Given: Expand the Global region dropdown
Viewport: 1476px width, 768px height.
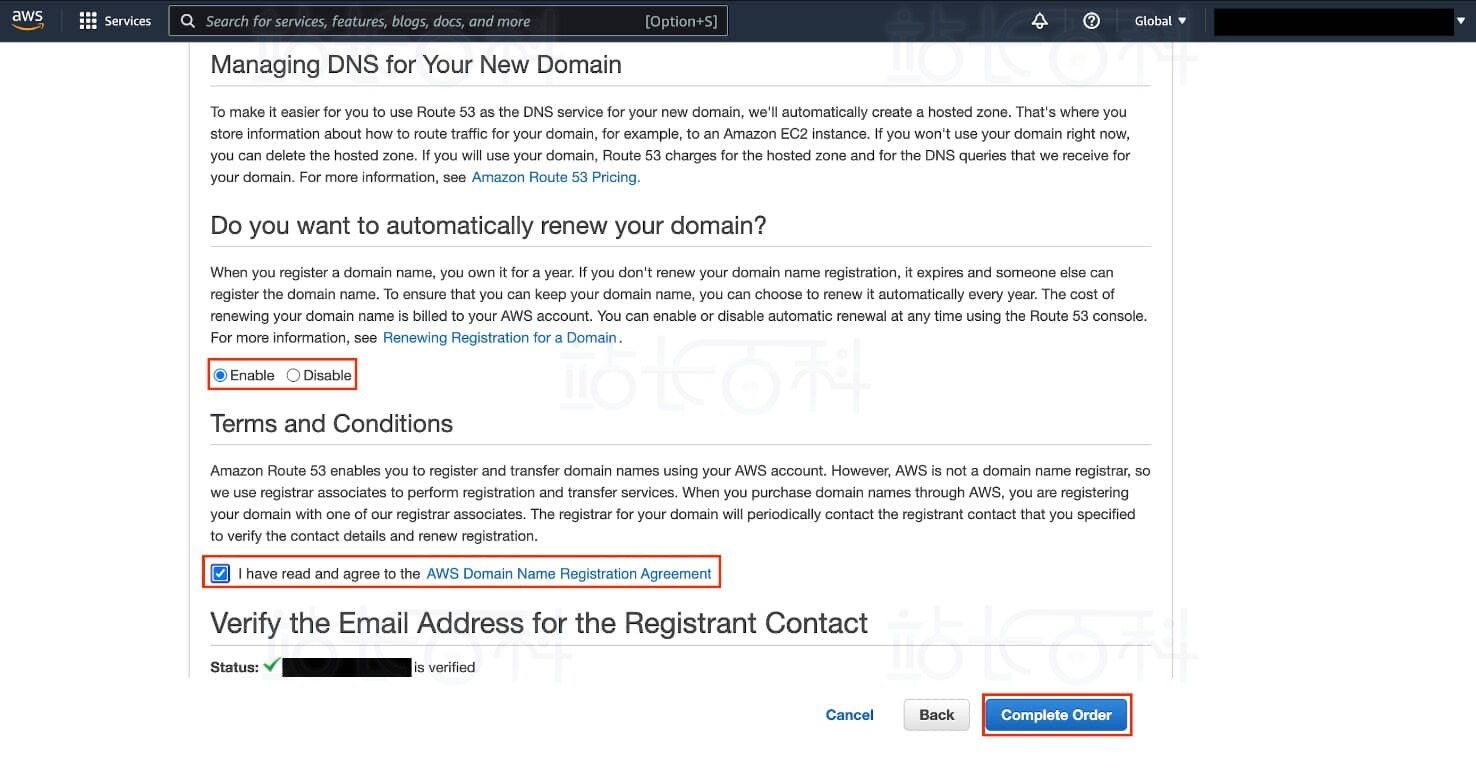Looking at the screenshot, I should [1159, 21].
